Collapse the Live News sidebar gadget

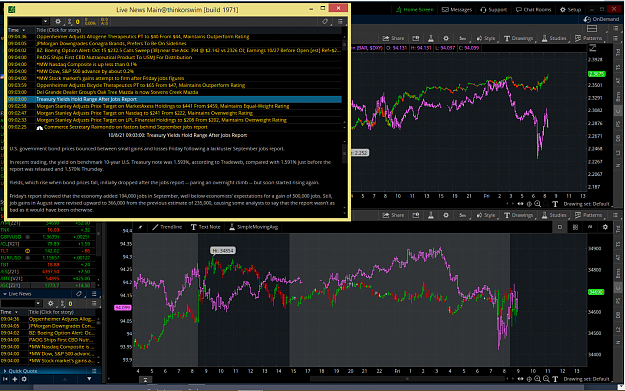tap(5, 294)
